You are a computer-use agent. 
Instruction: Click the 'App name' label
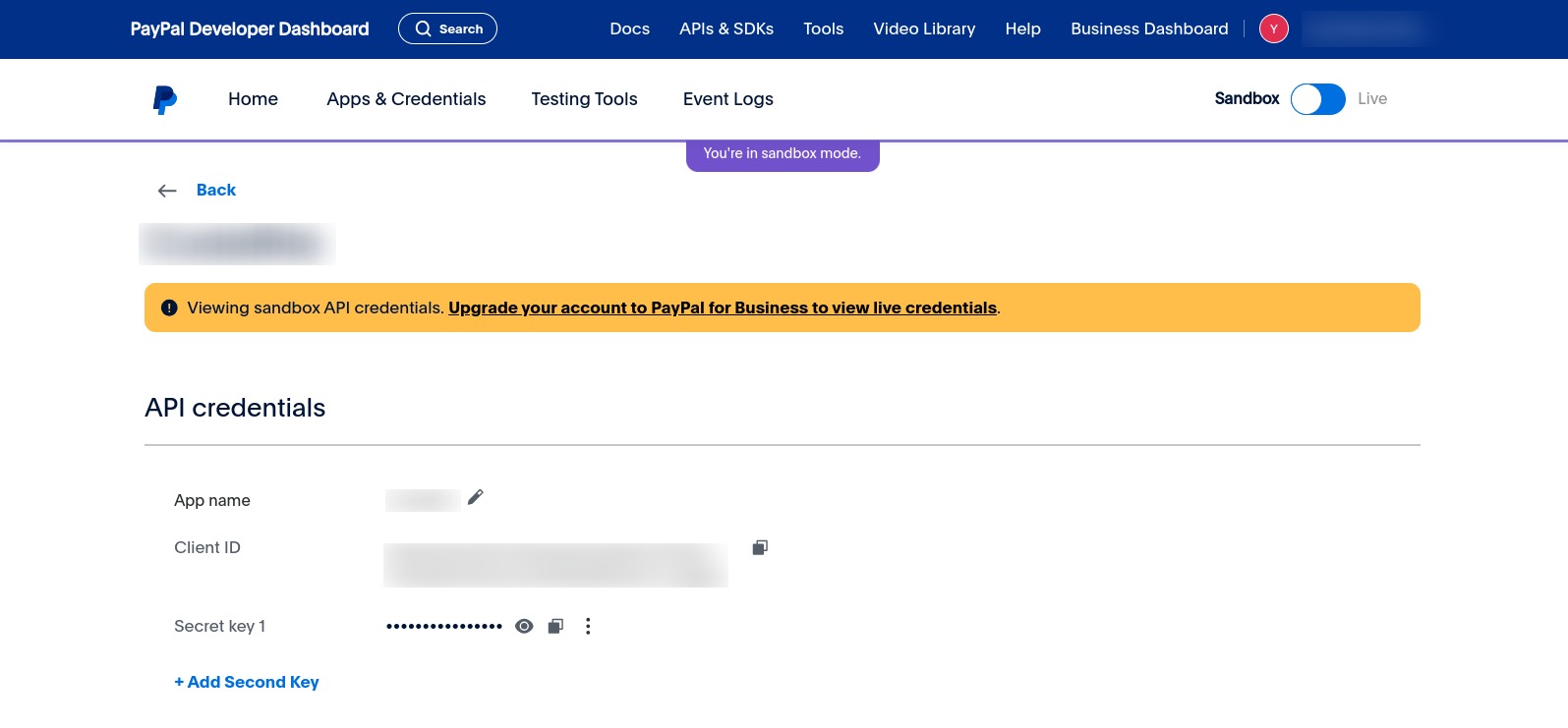point(212,500)
